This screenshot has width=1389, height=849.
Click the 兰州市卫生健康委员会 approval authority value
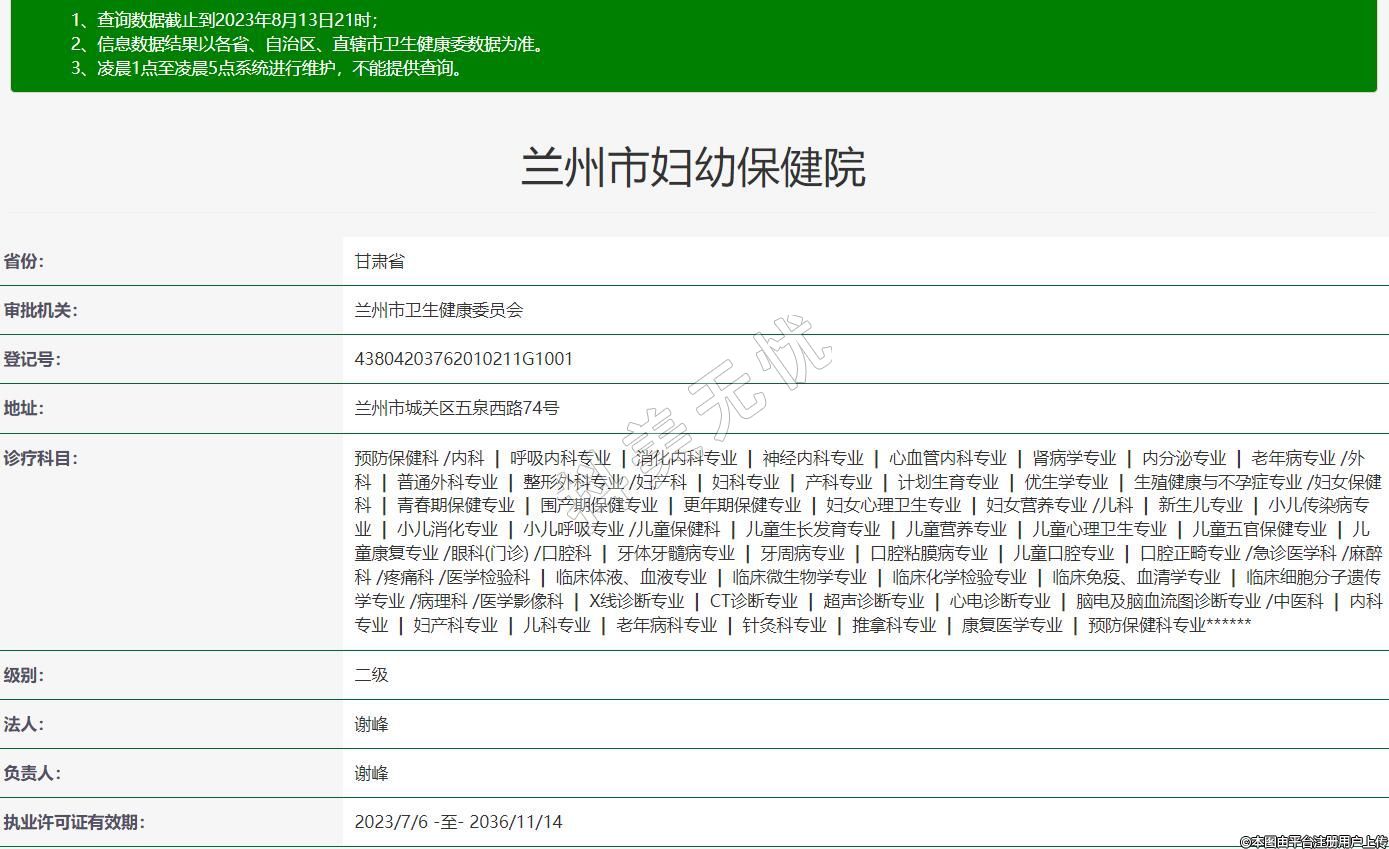(x=438, y=310)
